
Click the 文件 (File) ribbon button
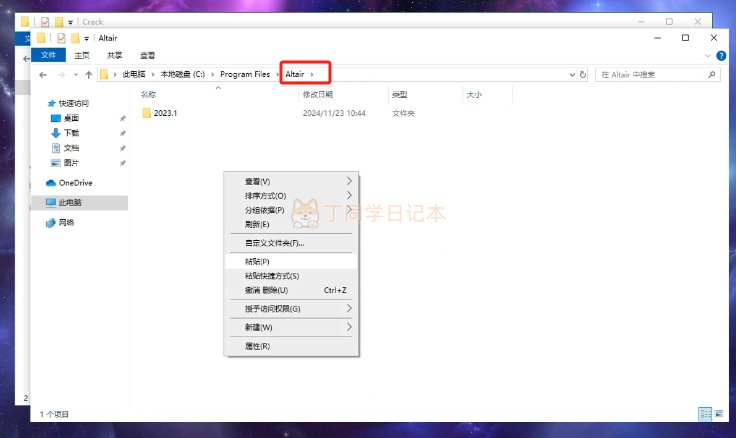[x=49, y=55]
